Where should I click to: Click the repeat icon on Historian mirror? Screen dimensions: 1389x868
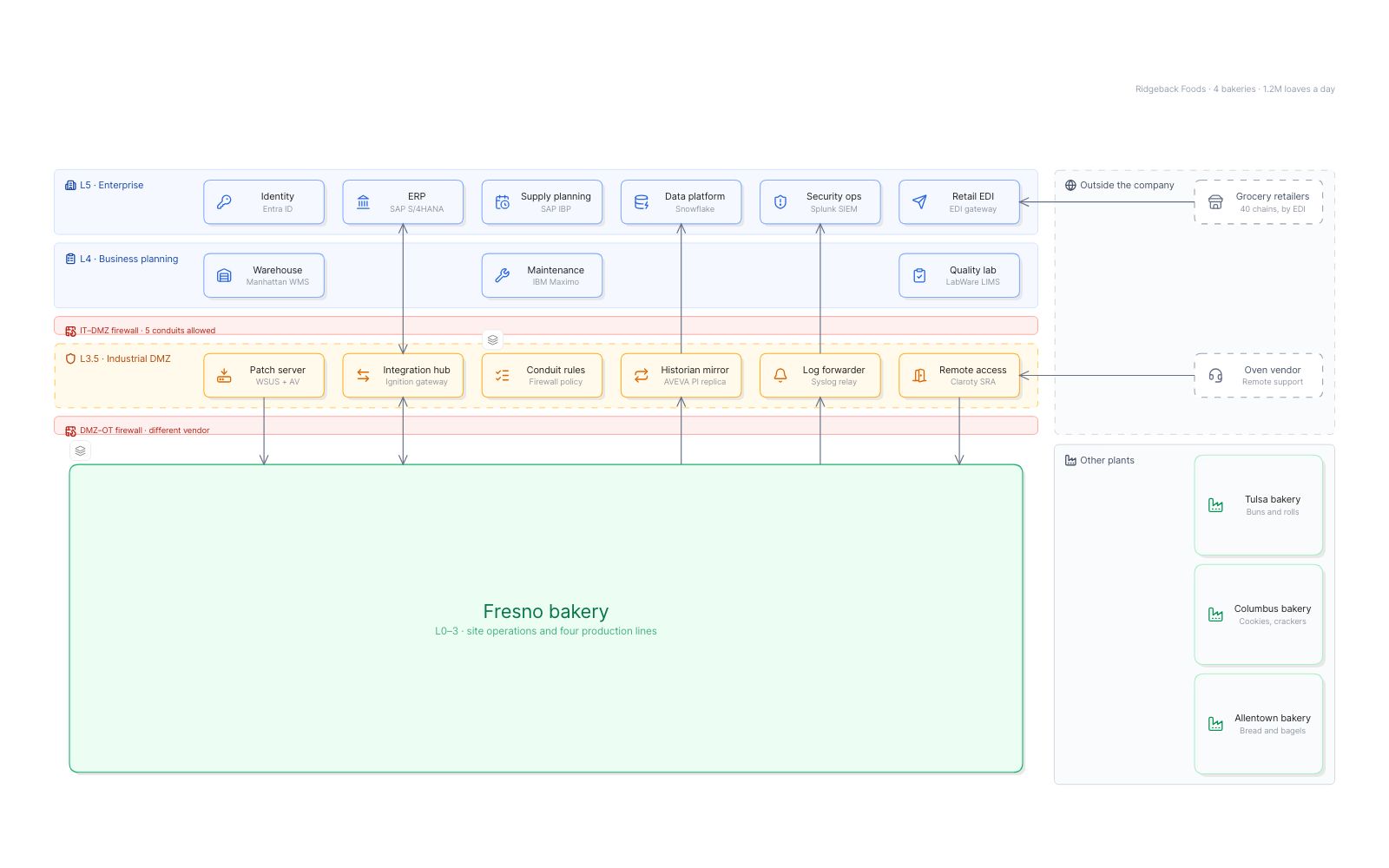pos(641,376)
